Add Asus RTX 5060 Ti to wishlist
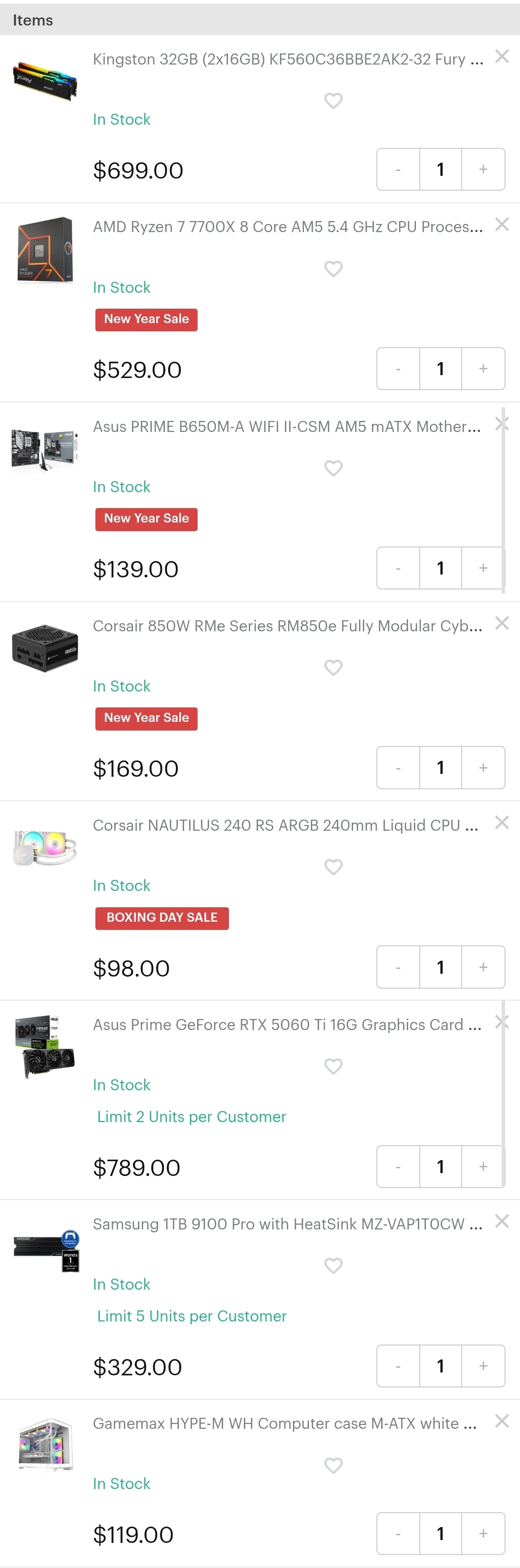This screenshot has width=520, height=1568. click(333, 1066)
